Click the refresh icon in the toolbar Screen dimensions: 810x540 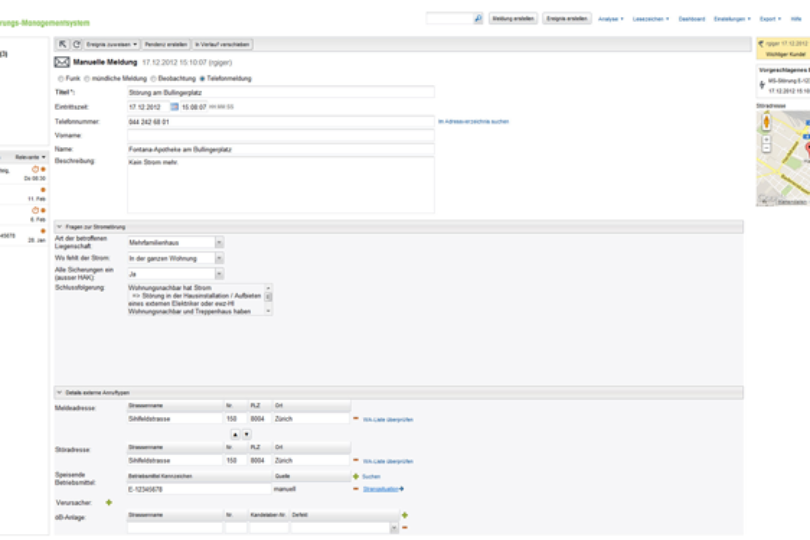tap(76, 44)
